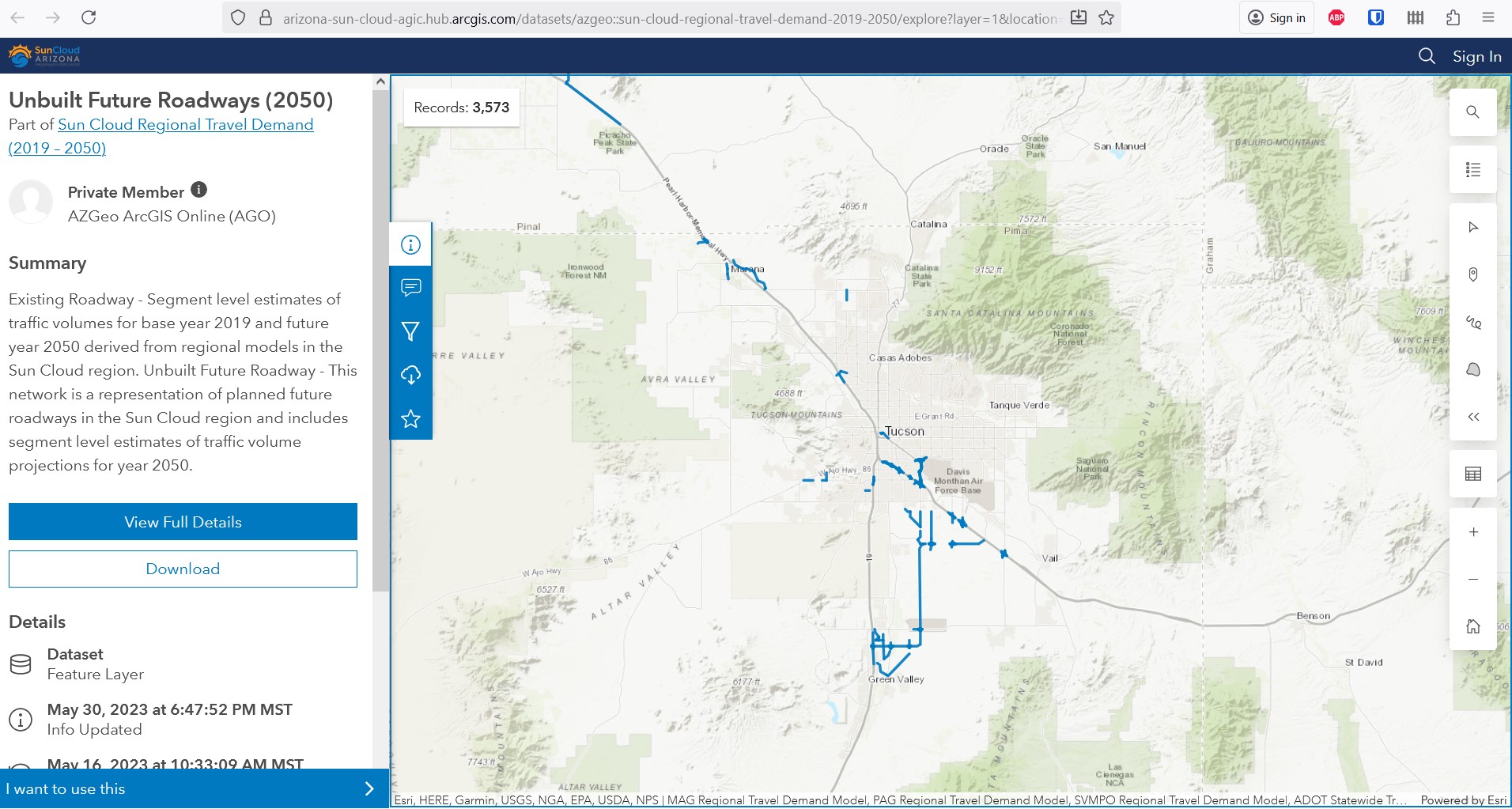Collapse the selection tools with double chevron
The image size is (1512, 809).
pos(1472,417)
